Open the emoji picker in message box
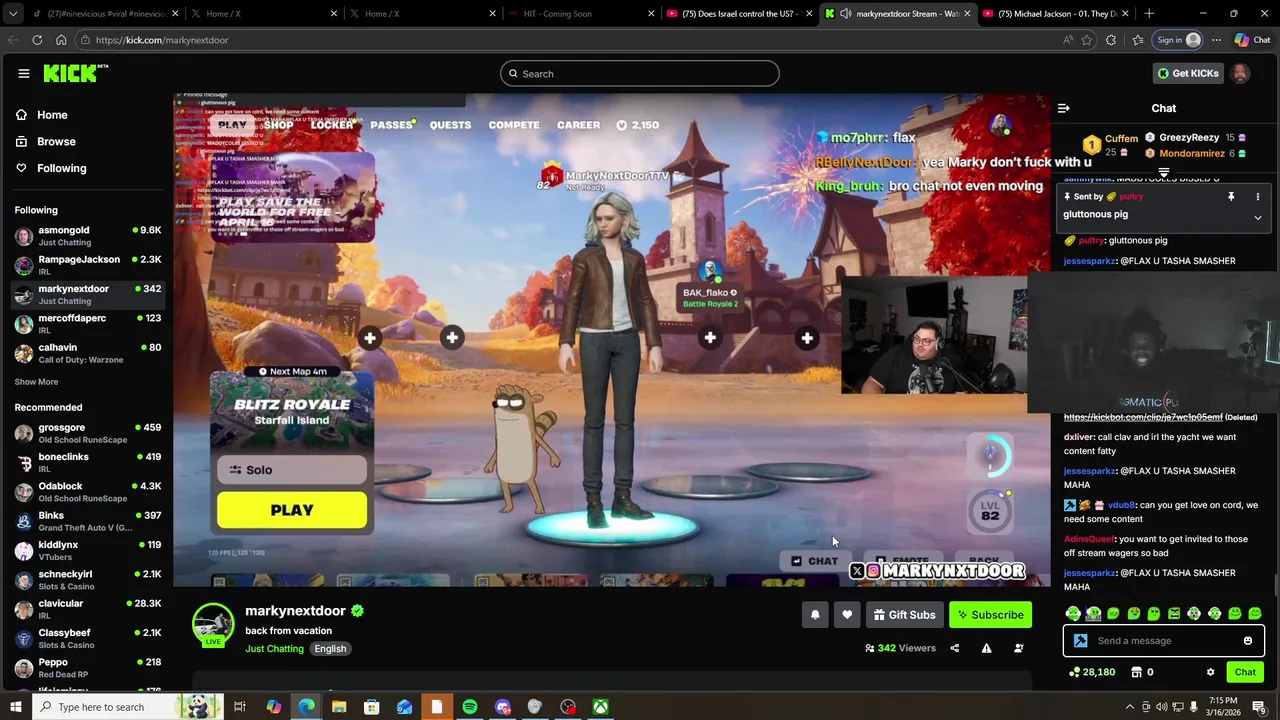 [1248, 641]
